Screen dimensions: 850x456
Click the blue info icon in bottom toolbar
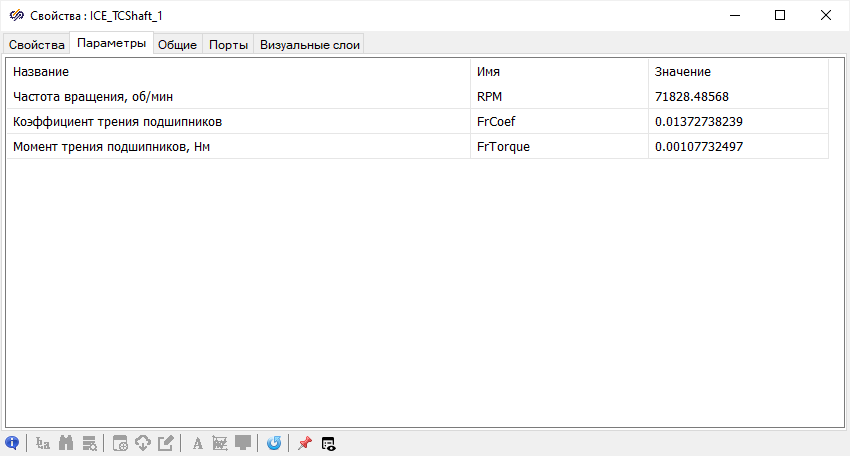pyautogui.click(x=12, y=443)
